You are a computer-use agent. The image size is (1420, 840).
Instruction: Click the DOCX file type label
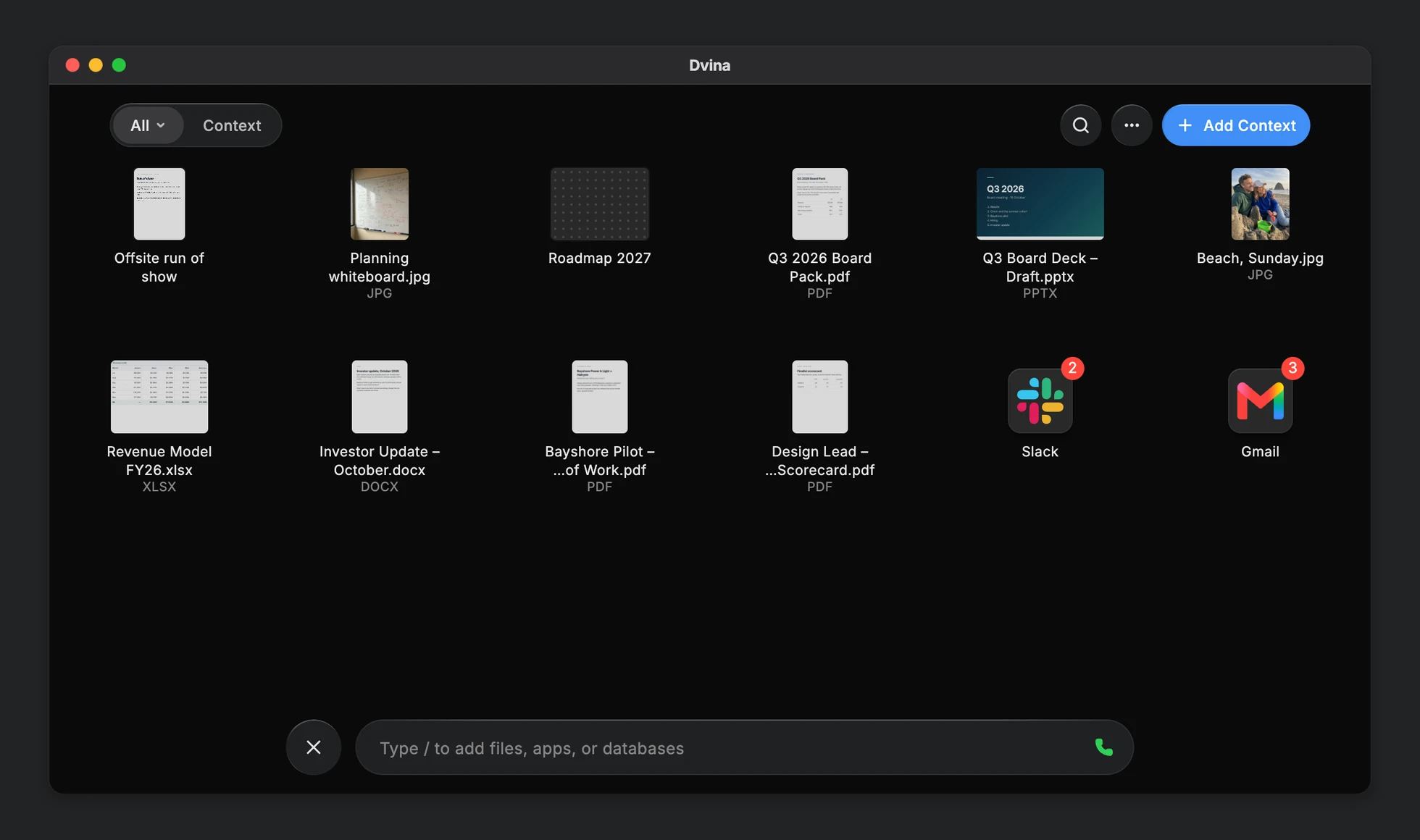pos(380,487)
